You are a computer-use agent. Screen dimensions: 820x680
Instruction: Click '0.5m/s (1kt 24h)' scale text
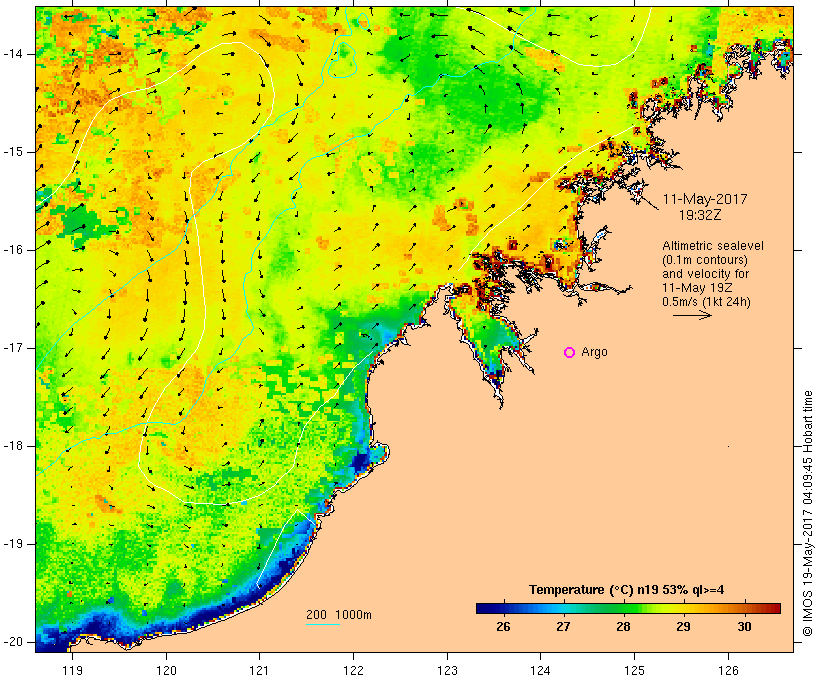[x=706, y=302]
